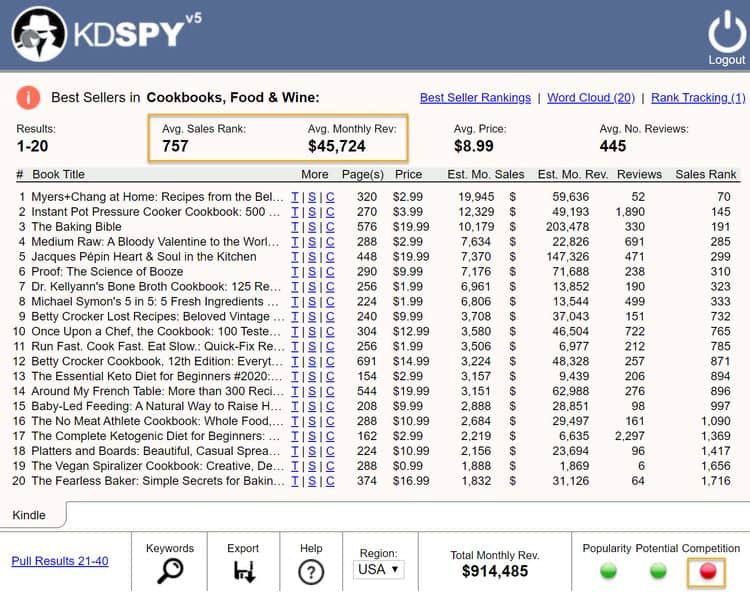750x592 pixels.
Task: Sort by Price column header
Action: pos(408,174)
